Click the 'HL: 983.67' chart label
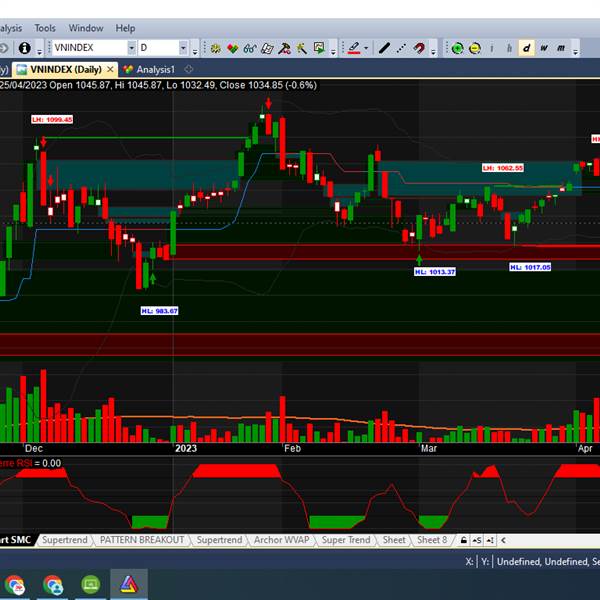 (x=160, y=311)
